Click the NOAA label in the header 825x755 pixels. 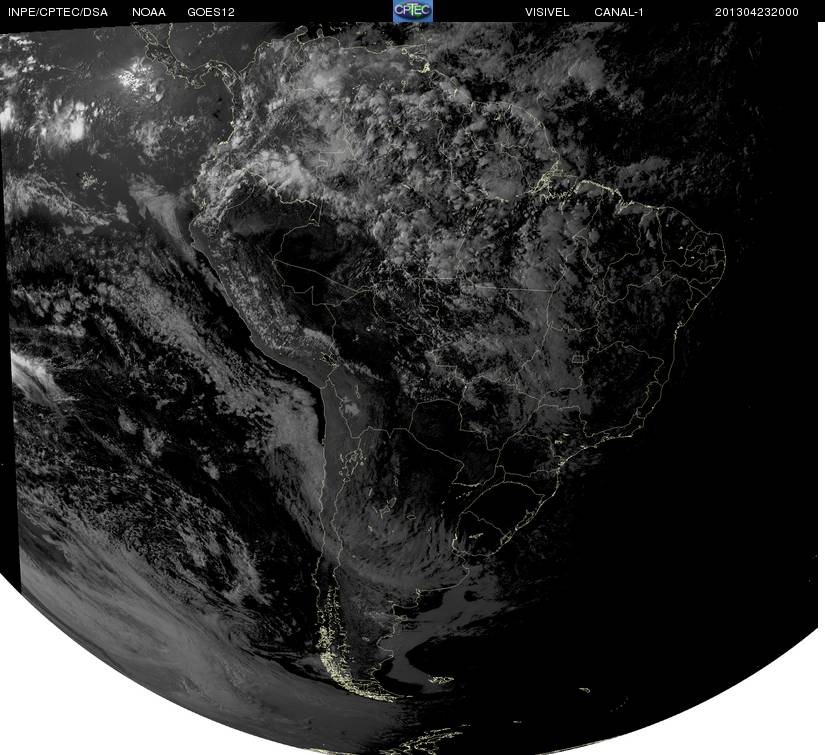coord(149,12)
